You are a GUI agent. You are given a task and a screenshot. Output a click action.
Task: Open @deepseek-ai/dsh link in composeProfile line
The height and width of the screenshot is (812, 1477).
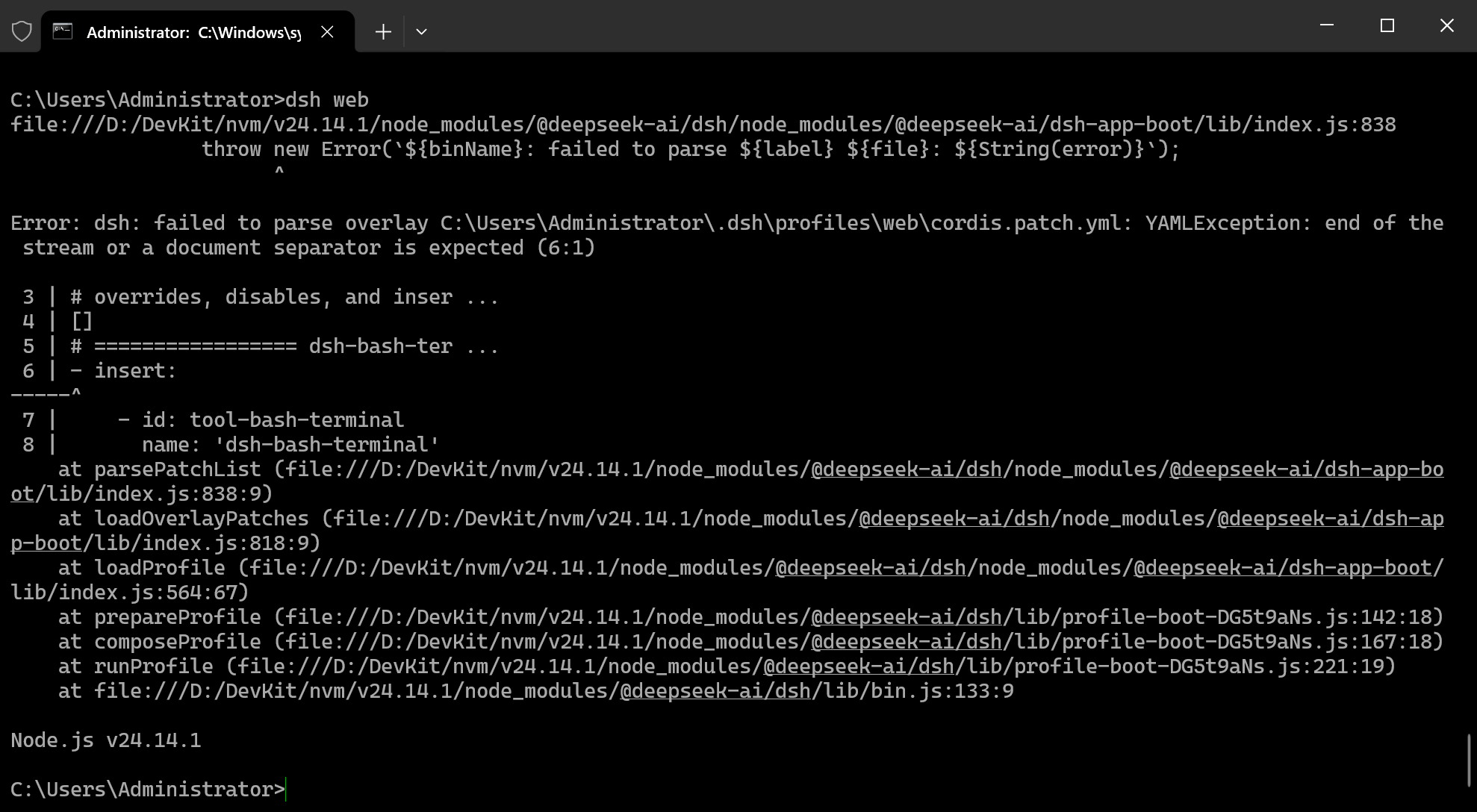pyautogui.click(x=907, y=642)
